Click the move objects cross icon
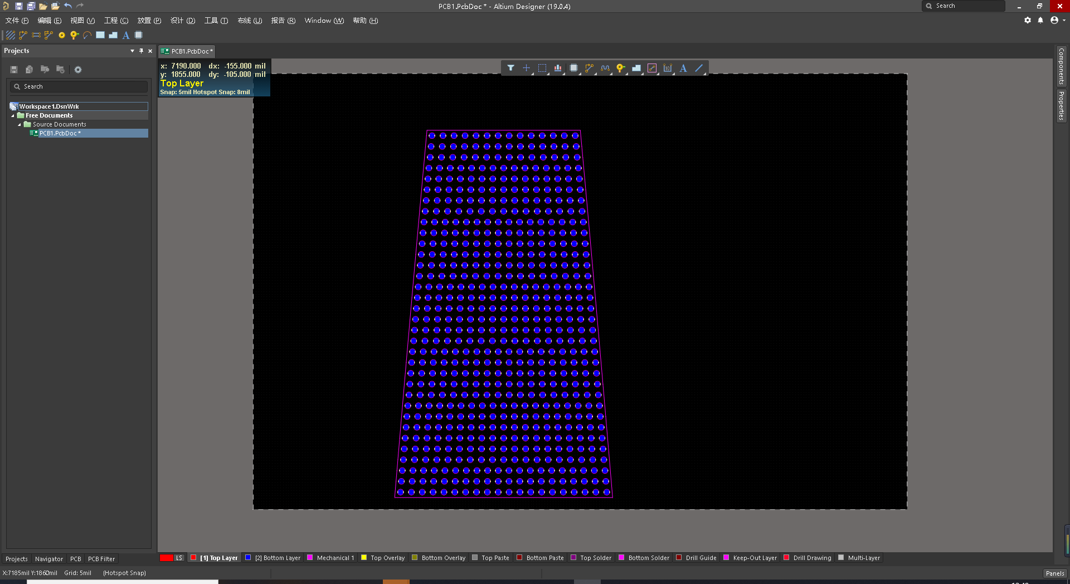Viewport: 1070px width, 584px height. point(526,69)
